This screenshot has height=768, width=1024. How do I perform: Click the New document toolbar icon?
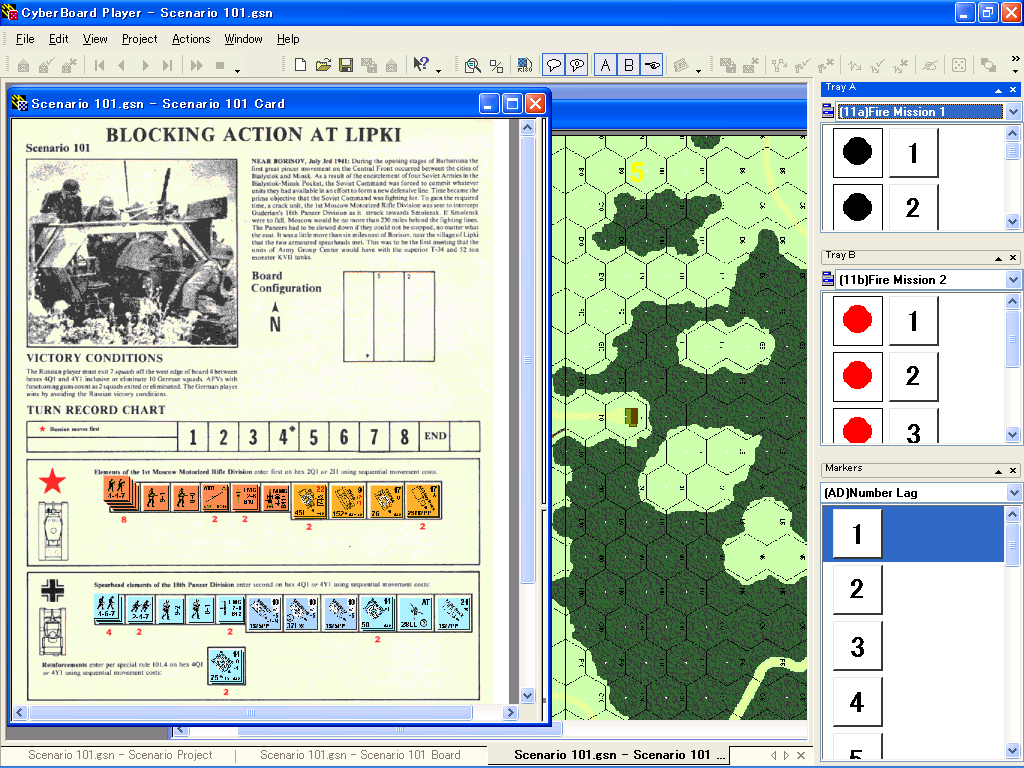point(300,65)
